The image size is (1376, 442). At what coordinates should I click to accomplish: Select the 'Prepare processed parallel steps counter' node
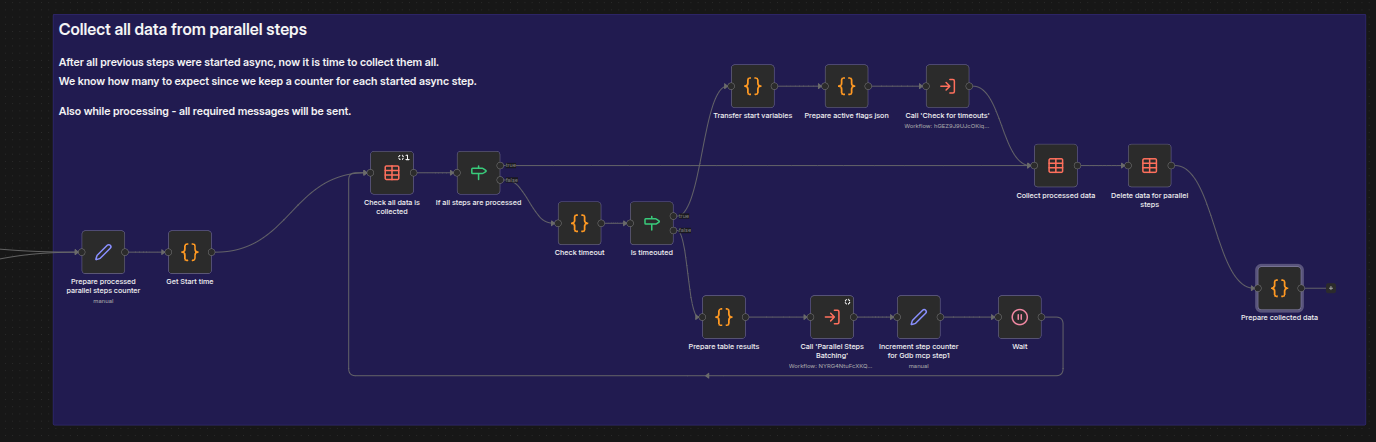click(x=103, y=252)
